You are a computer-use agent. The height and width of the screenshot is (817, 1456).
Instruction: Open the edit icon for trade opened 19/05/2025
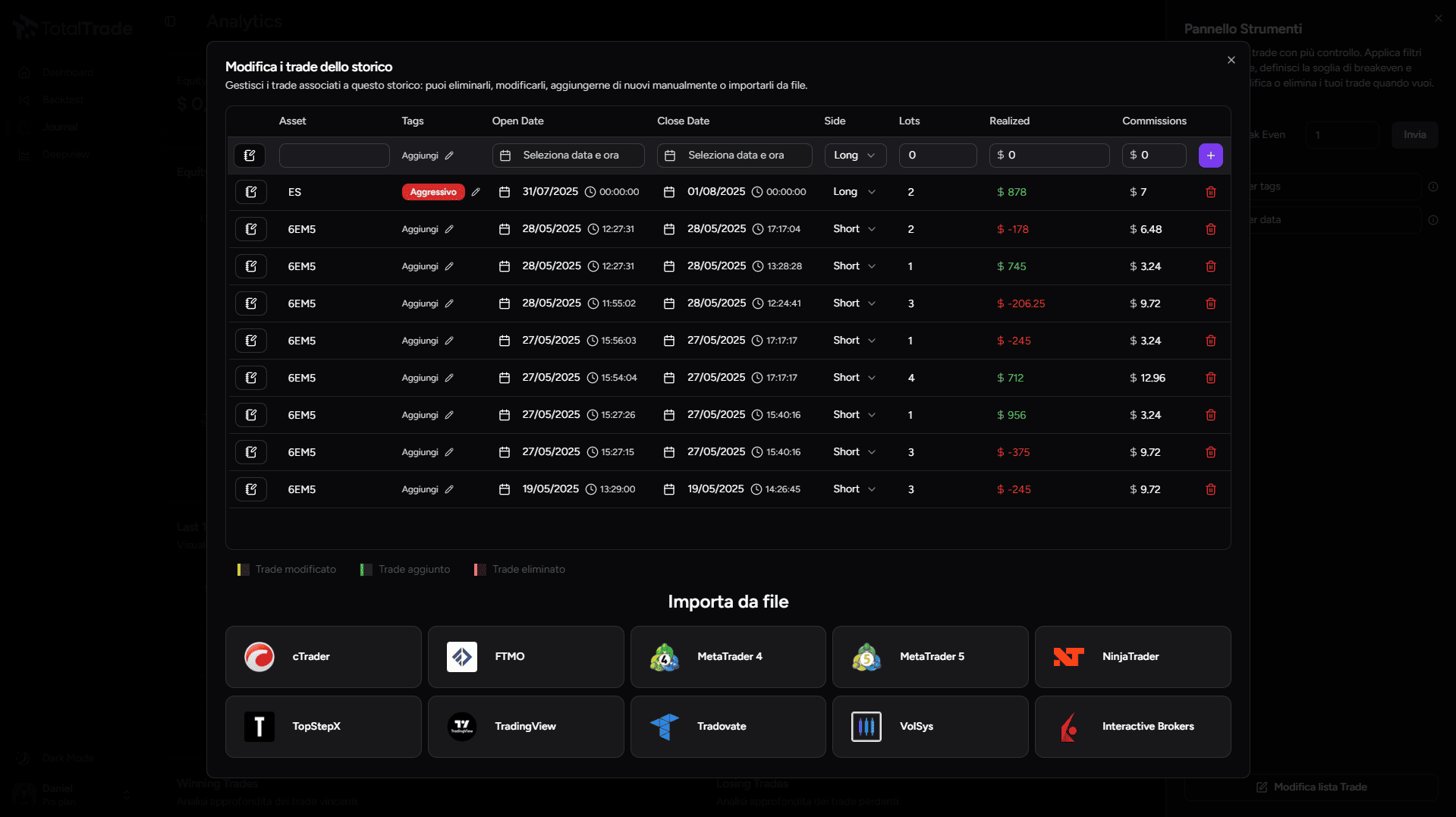pos(250,489)
